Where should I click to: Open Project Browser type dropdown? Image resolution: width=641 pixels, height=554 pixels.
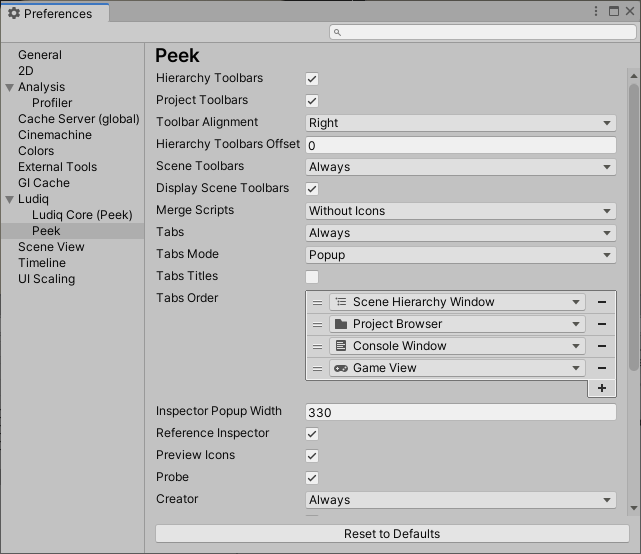point(457,324)
